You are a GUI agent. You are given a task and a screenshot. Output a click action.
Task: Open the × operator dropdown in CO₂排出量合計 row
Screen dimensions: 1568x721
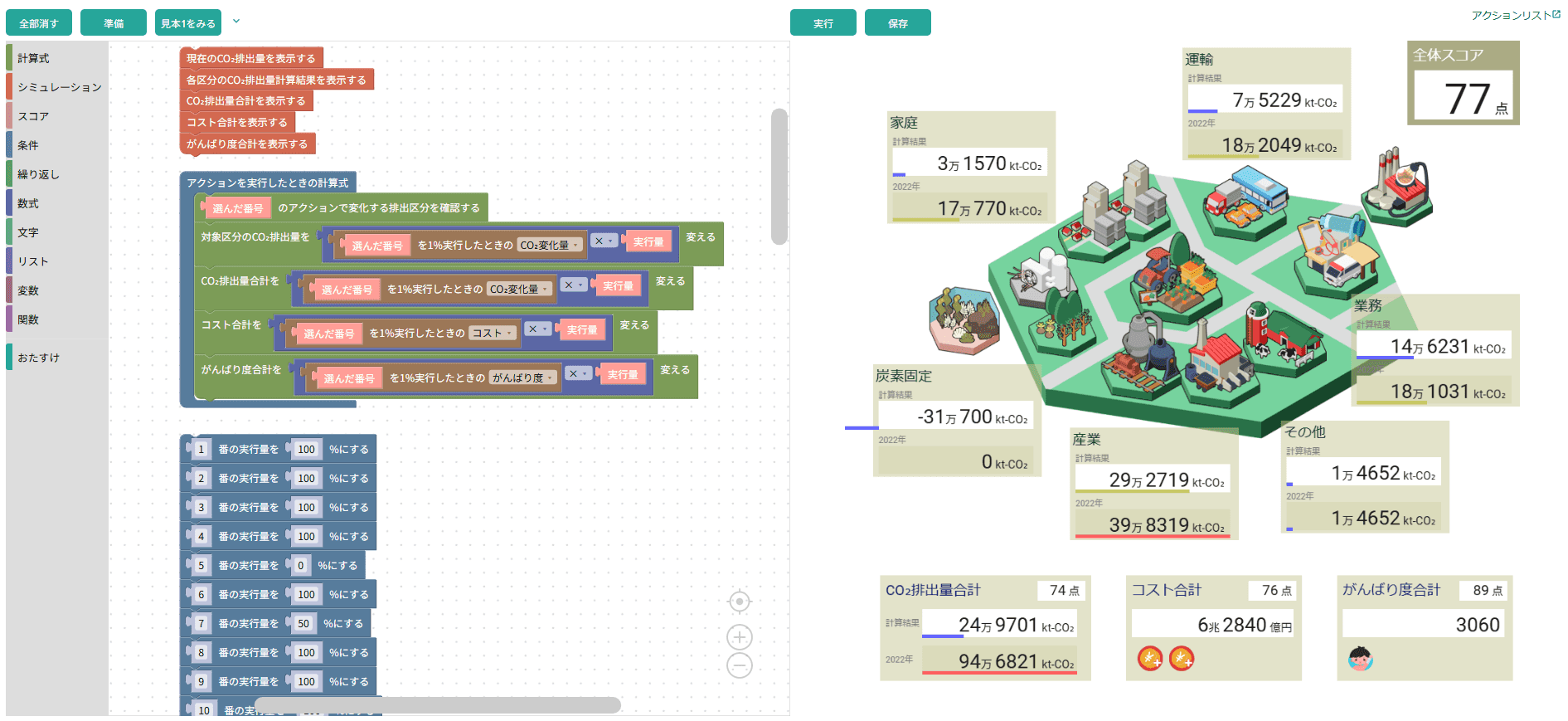click(x=573, y=285)
